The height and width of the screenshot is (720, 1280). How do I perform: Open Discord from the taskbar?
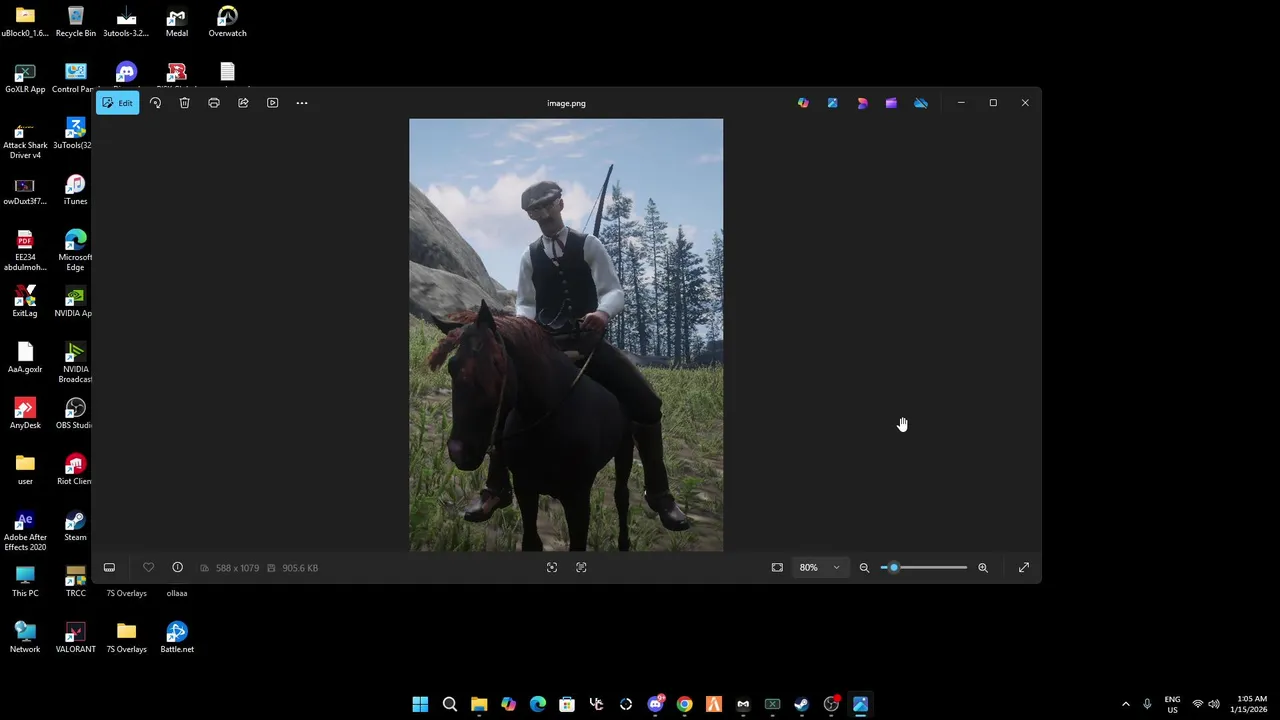click(655, 704)
